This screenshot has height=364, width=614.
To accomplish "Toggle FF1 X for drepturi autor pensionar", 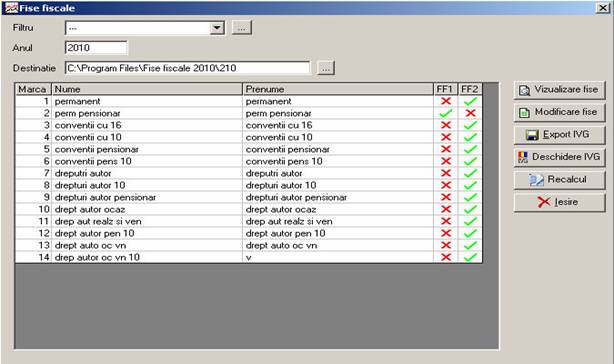I will pyautogui.click(x=446, y=197).
